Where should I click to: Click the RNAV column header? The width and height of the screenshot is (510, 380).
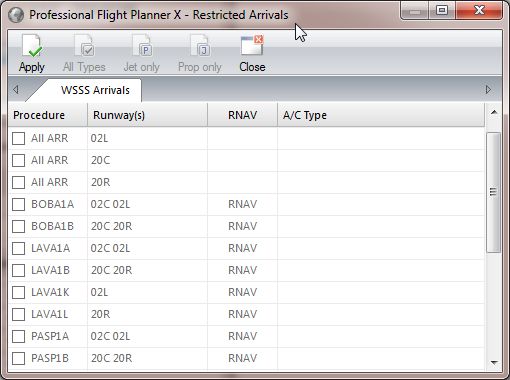pos(242,115)
